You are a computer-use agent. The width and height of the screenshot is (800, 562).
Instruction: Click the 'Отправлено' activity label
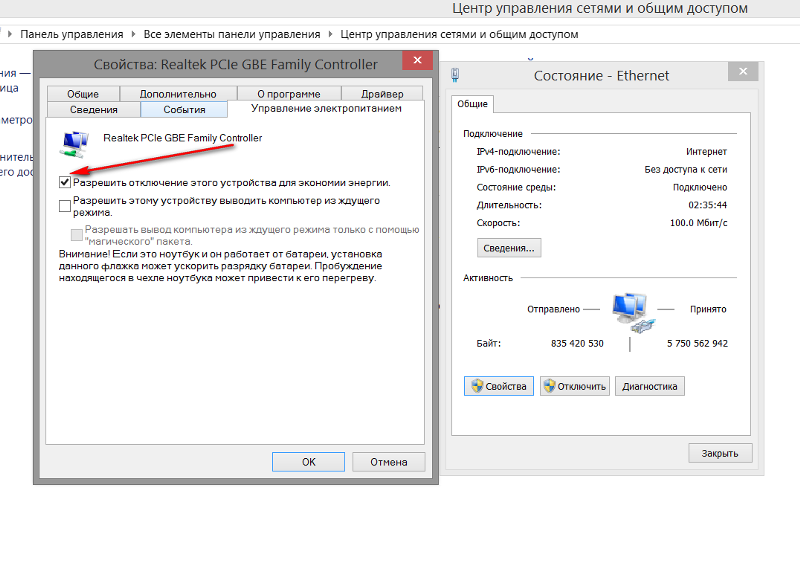(554, 309)
